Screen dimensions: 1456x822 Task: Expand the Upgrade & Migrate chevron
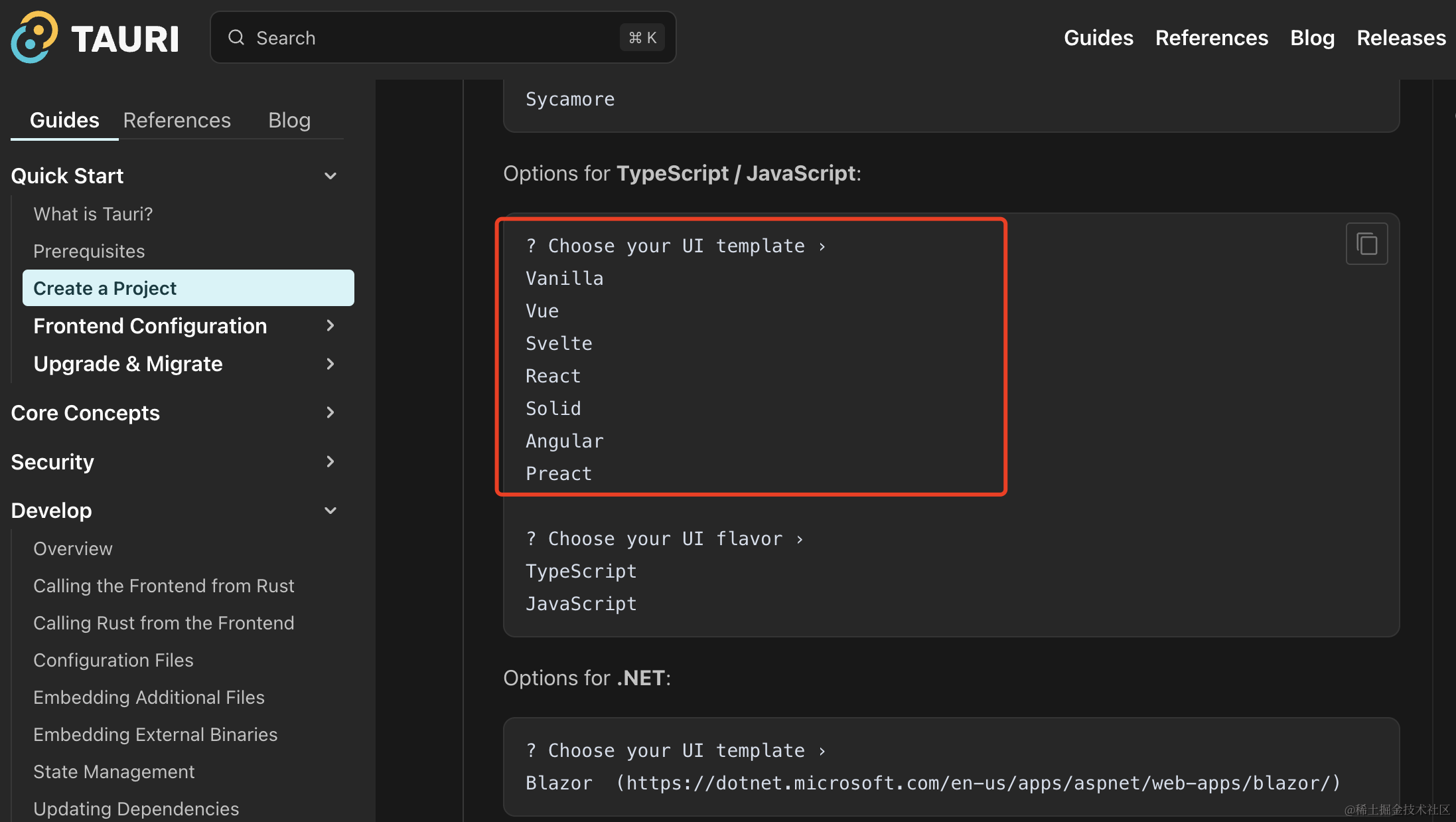coord(330,364)
